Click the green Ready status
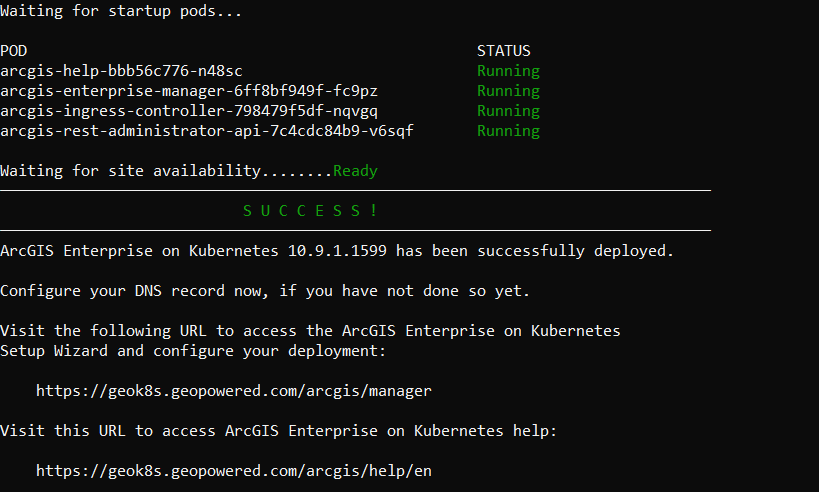The height and width of the screenshot is (492, 819). click(x=355, y=171)
